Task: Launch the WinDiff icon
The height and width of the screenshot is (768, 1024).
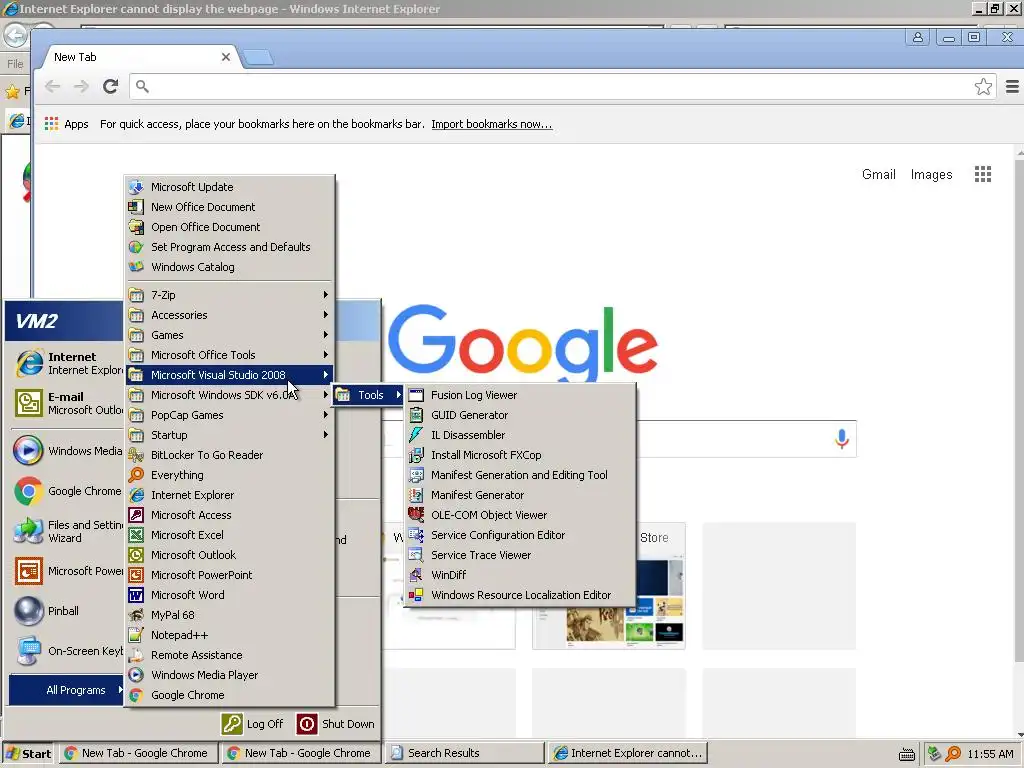Action: click(416, 575)
